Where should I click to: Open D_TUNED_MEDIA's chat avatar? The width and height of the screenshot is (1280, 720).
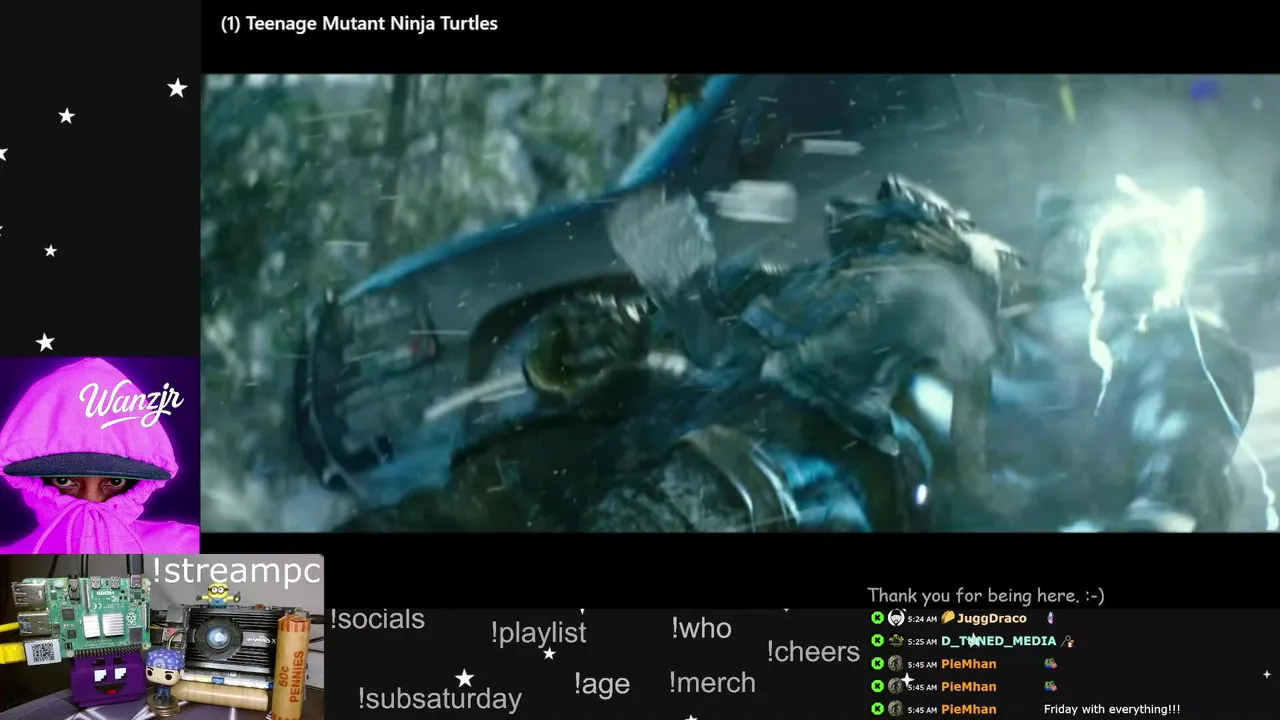coord(896,641)
